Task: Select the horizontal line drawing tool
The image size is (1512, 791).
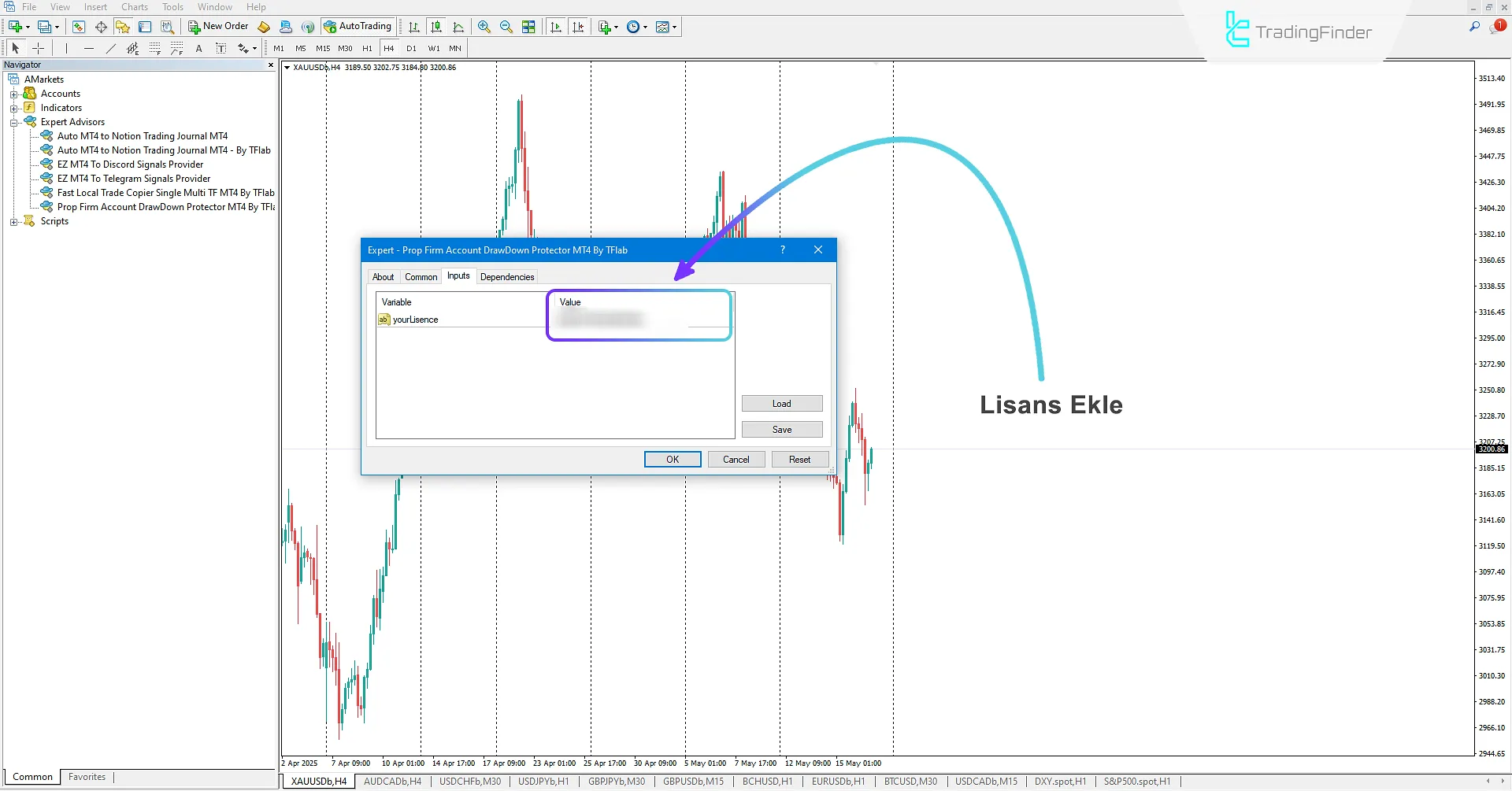Action: 89,48
